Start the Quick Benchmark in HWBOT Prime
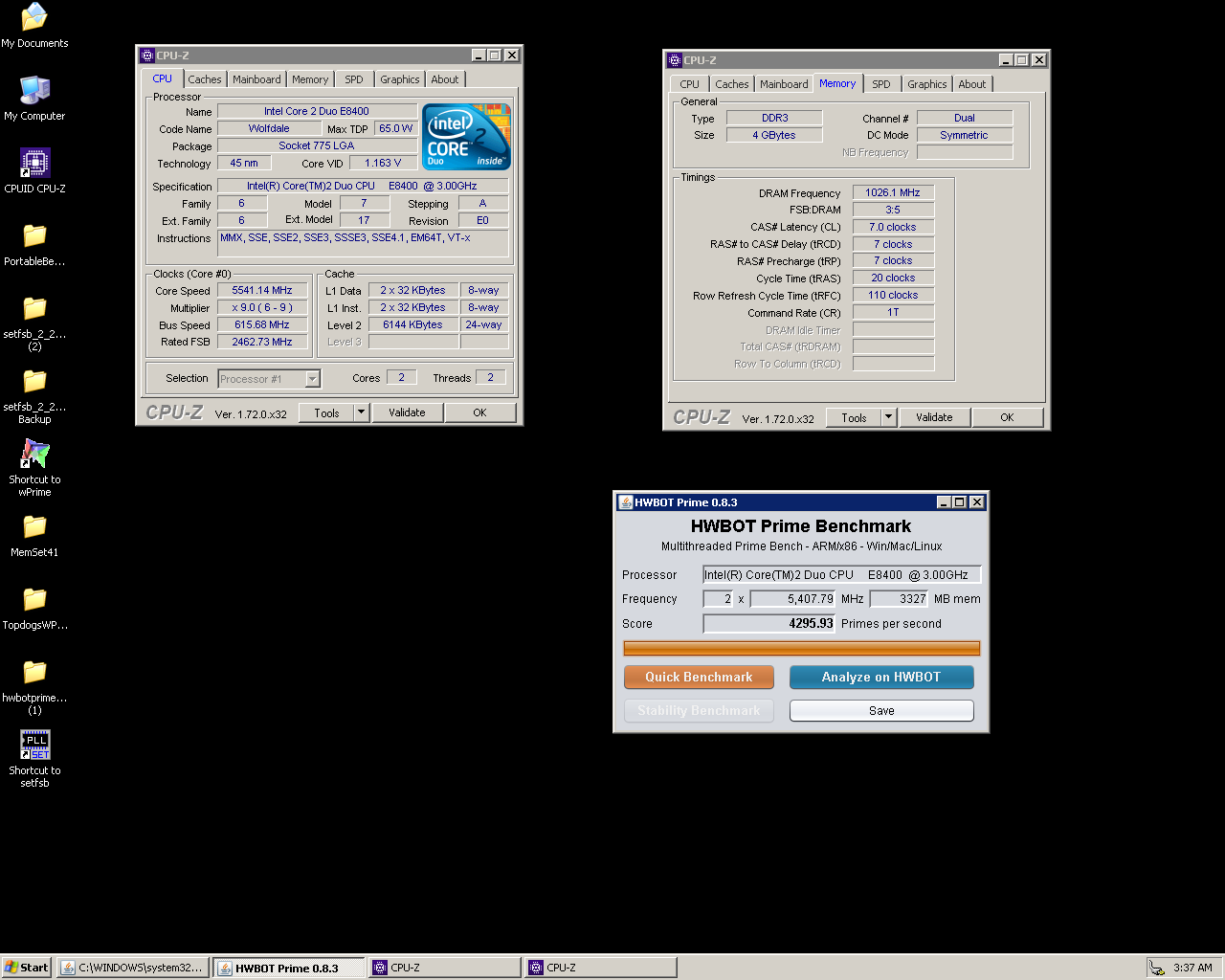 (x=699, y=677)
